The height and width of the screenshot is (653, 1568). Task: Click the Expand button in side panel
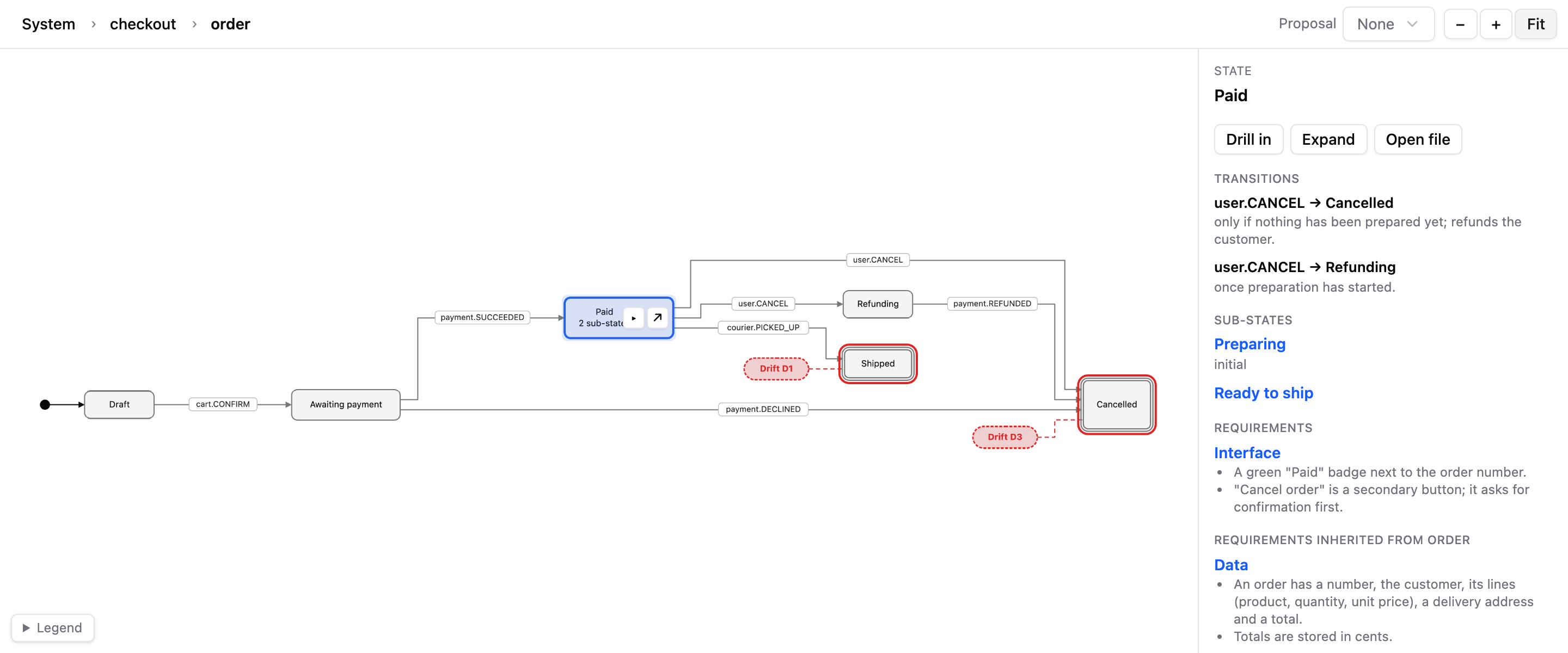tap(1328, 139)
